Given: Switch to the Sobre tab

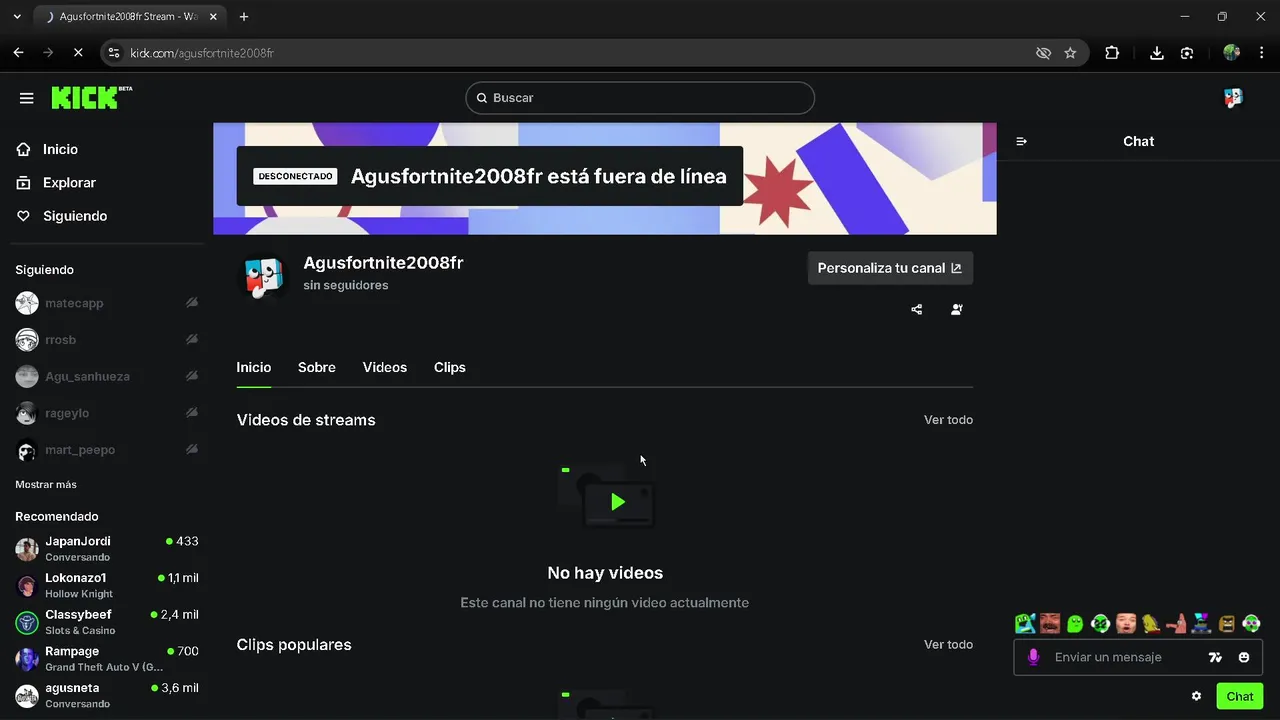Looking at the screenshot, I should tap(317, 368).
